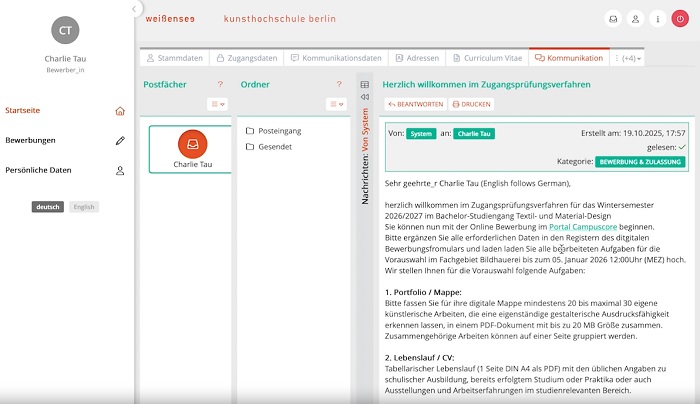Open the Ordner list options dropdown

[x=336, y=104]
